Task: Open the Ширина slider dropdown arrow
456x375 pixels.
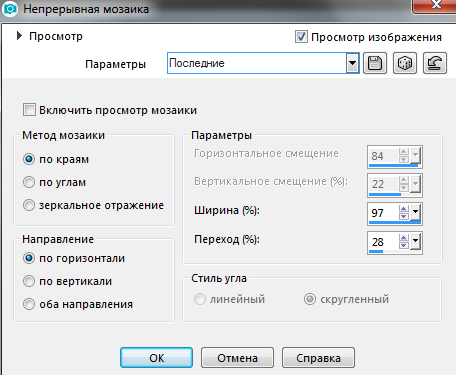Action: pos(415,212)
